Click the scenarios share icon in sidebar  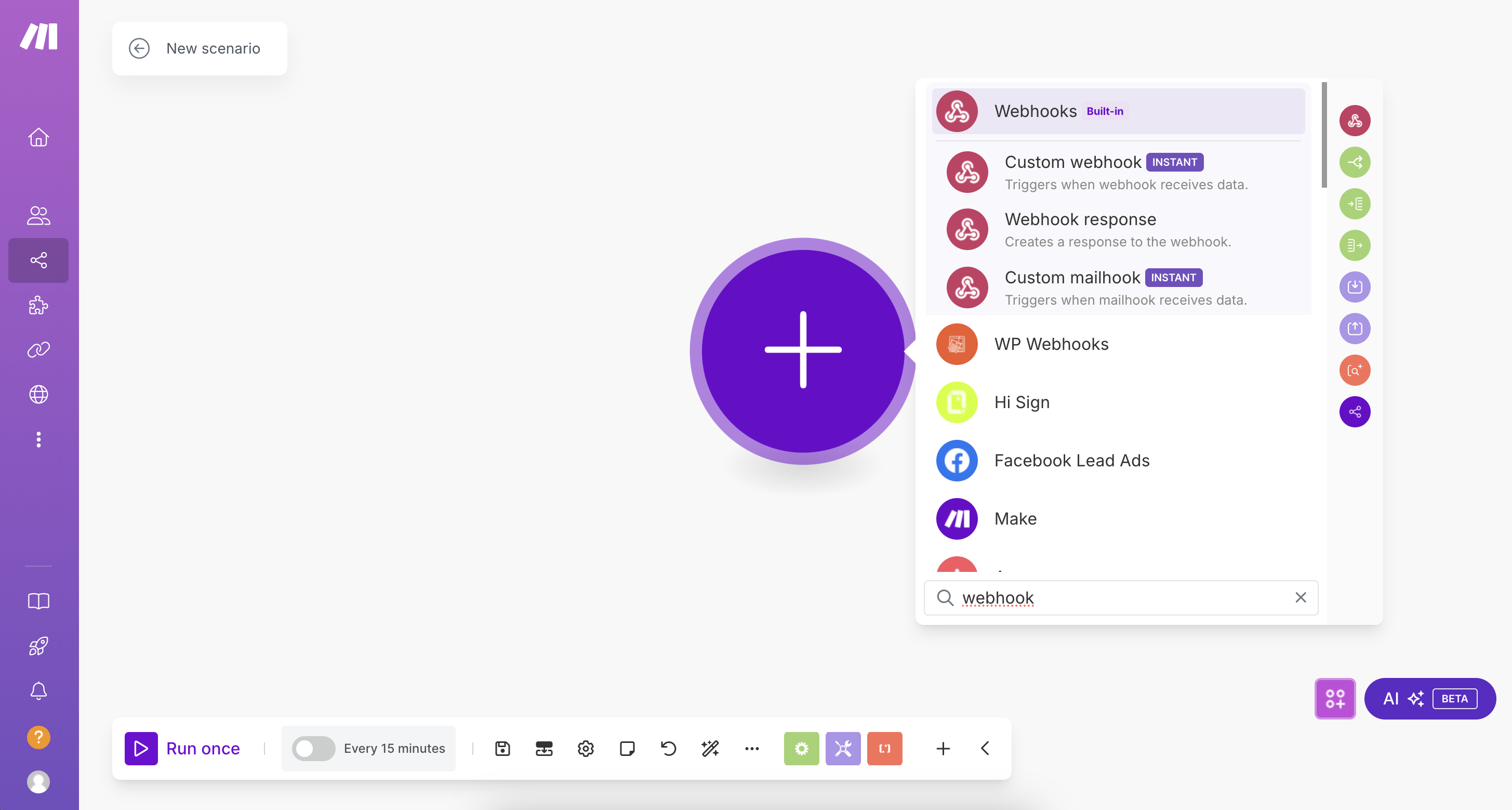click(39, 260)
